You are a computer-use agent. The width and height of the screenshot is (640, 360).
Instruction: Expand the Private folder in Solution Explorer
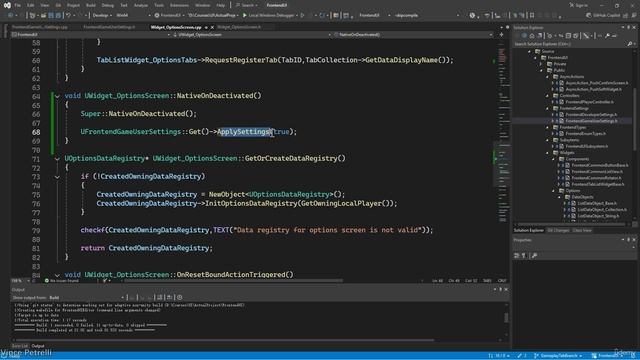[542, 64]
